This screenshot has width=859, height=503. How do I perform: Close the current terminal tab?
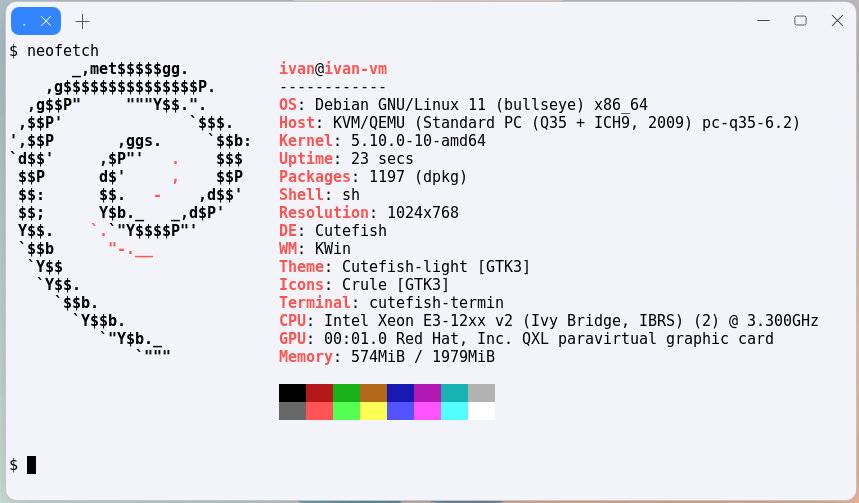[x=46, y=21]
